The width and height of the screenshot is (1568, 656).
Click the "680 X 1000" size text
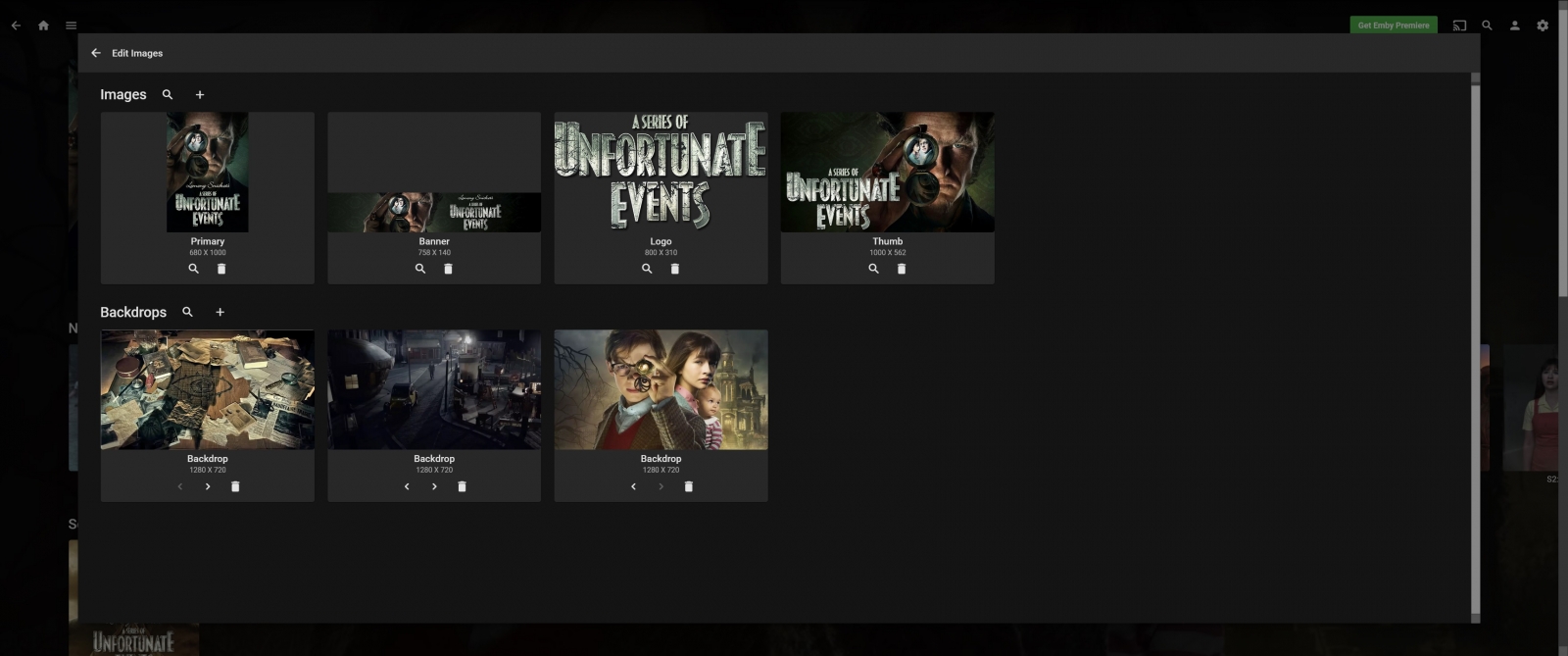[208, 253]
